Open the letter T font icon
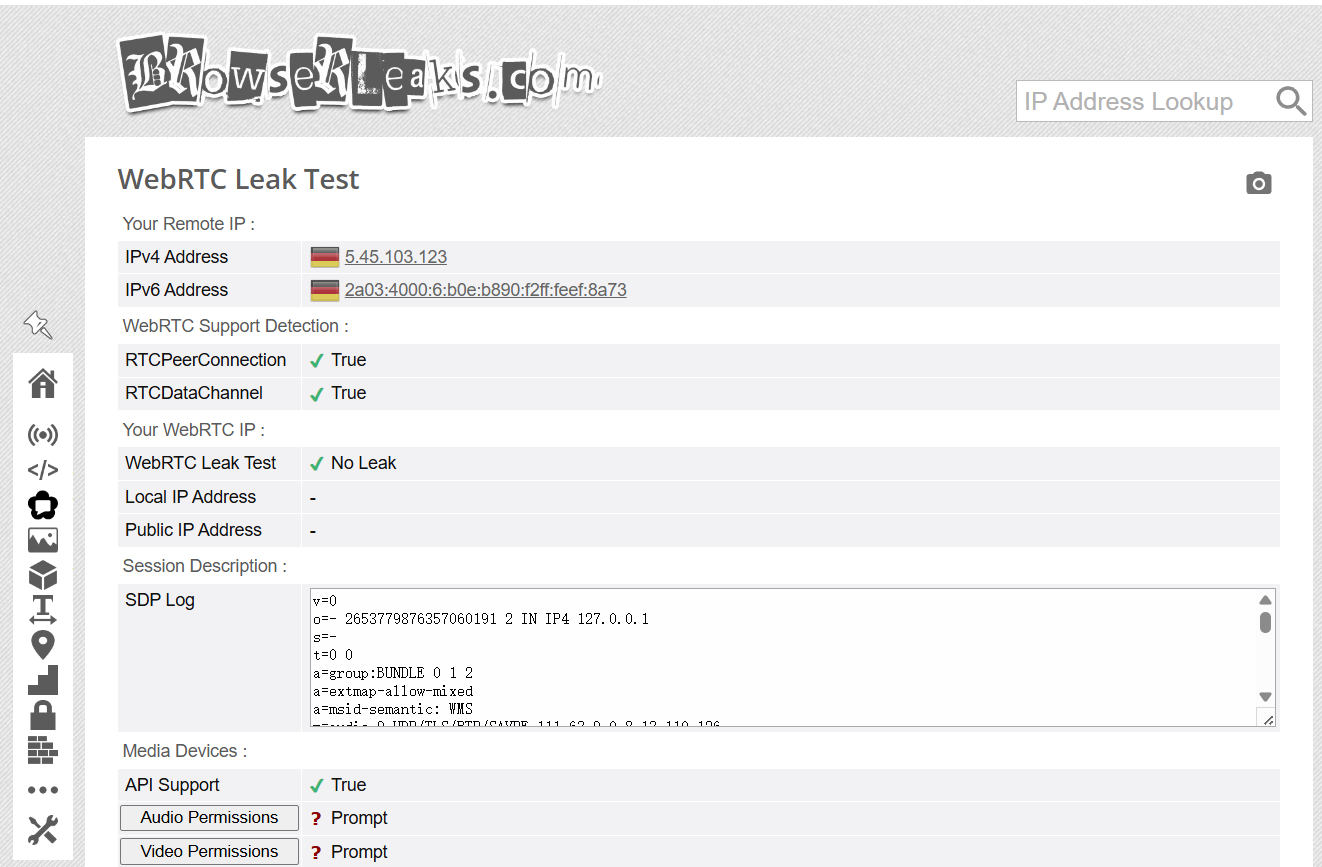Screen dimensions: 1322x867 tap(43, 610)
